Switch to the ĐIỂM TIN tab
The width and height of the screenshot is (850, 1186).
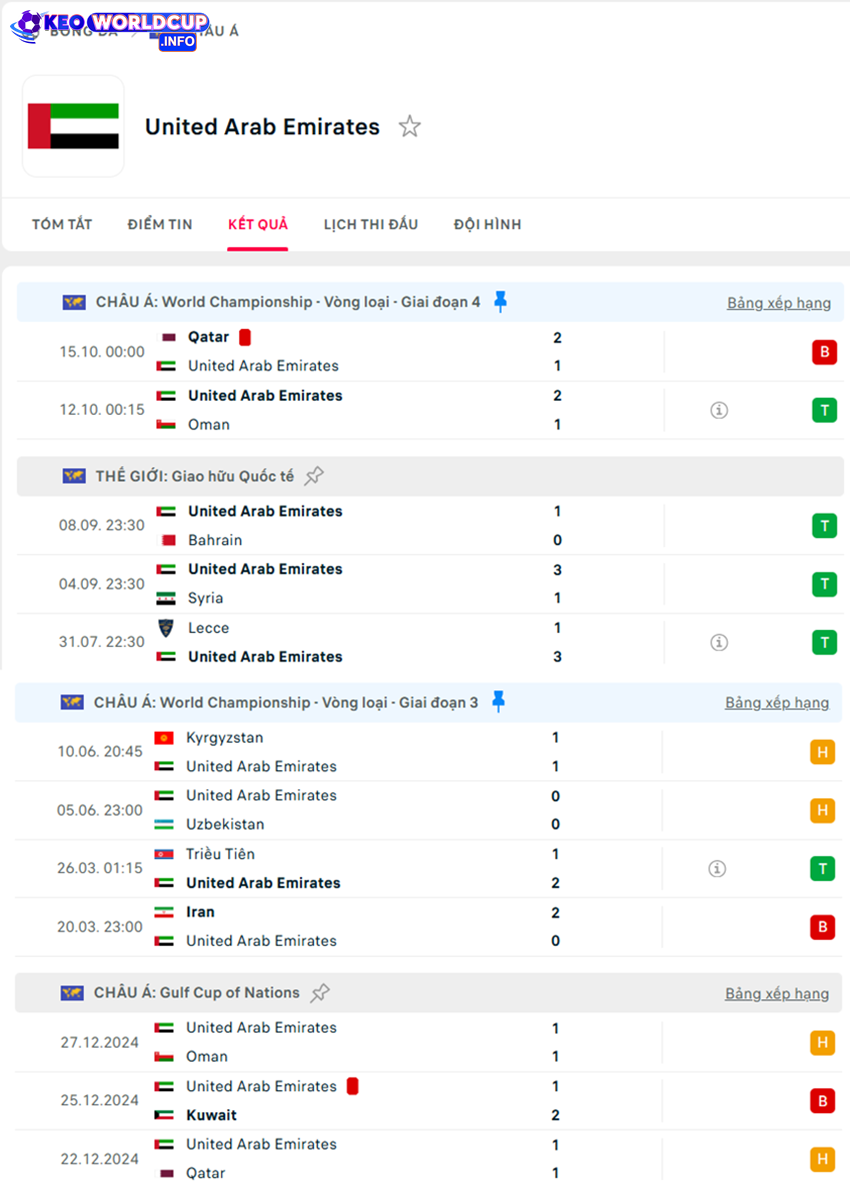(x=160, y=225)
